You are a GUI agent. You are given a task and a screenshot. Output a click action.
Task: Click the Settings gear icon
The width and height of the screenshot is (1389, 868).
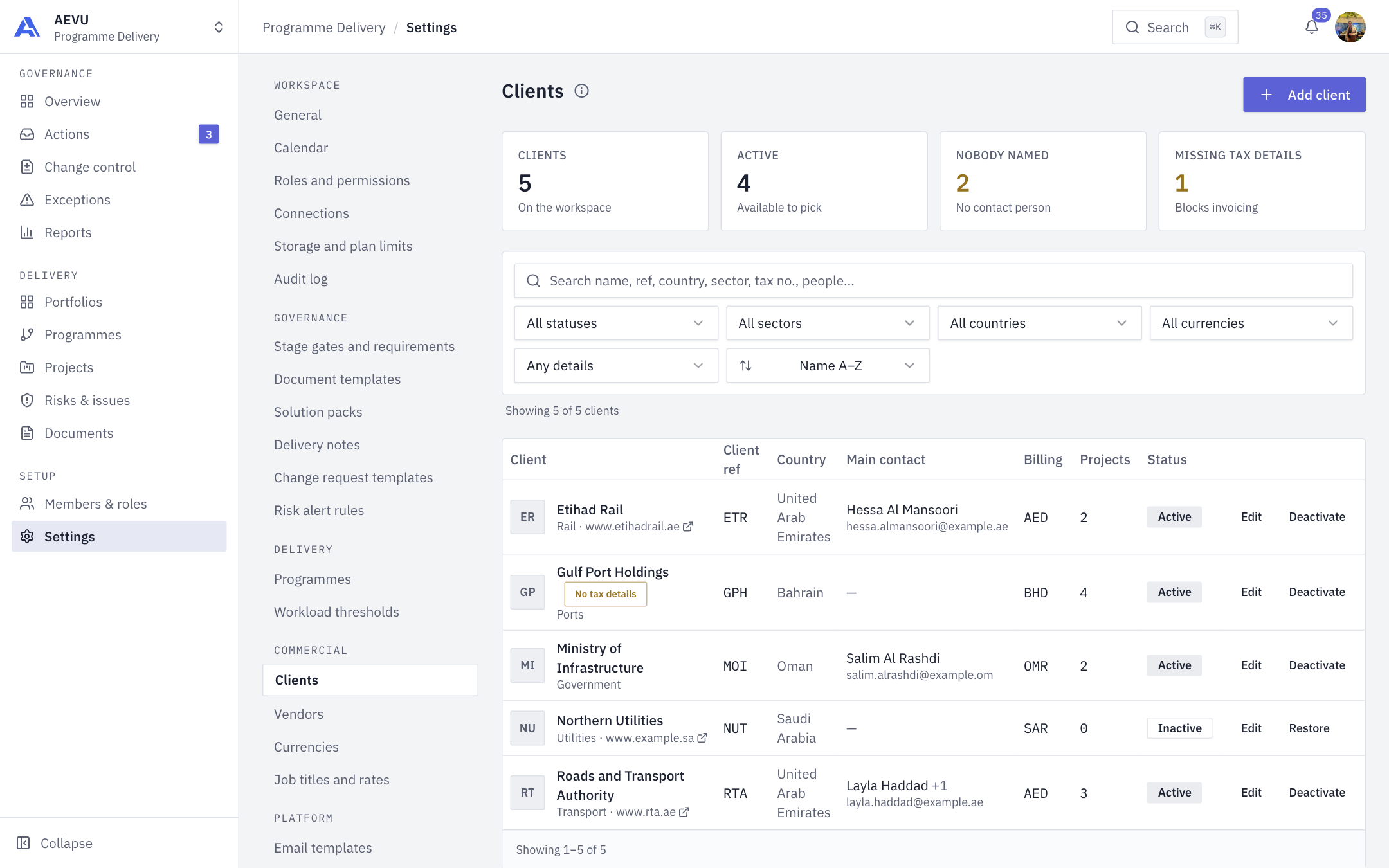pyautogui.click(x=27, y=537)
